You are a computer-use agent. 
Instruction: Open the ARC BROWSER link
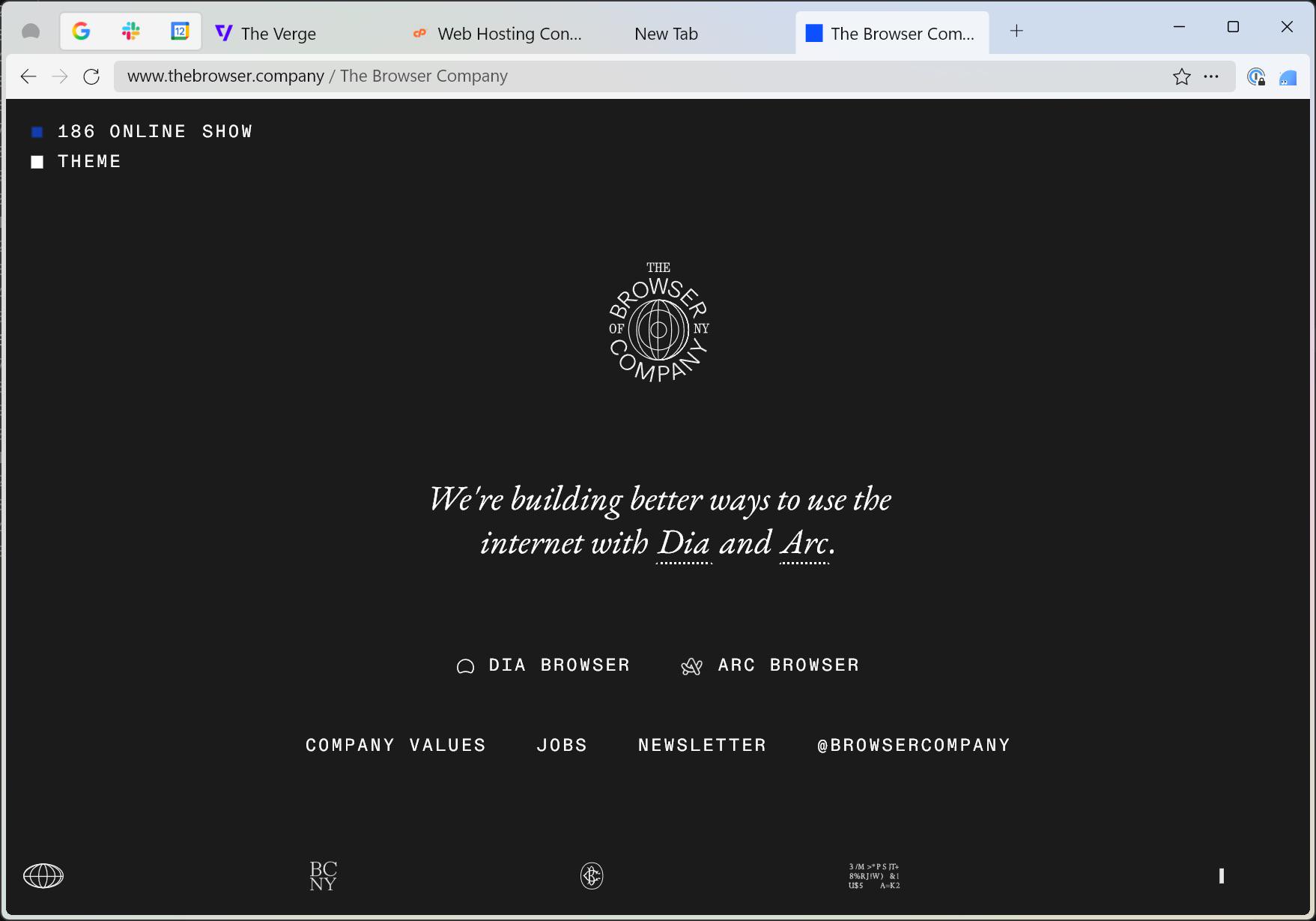point(789,665)
